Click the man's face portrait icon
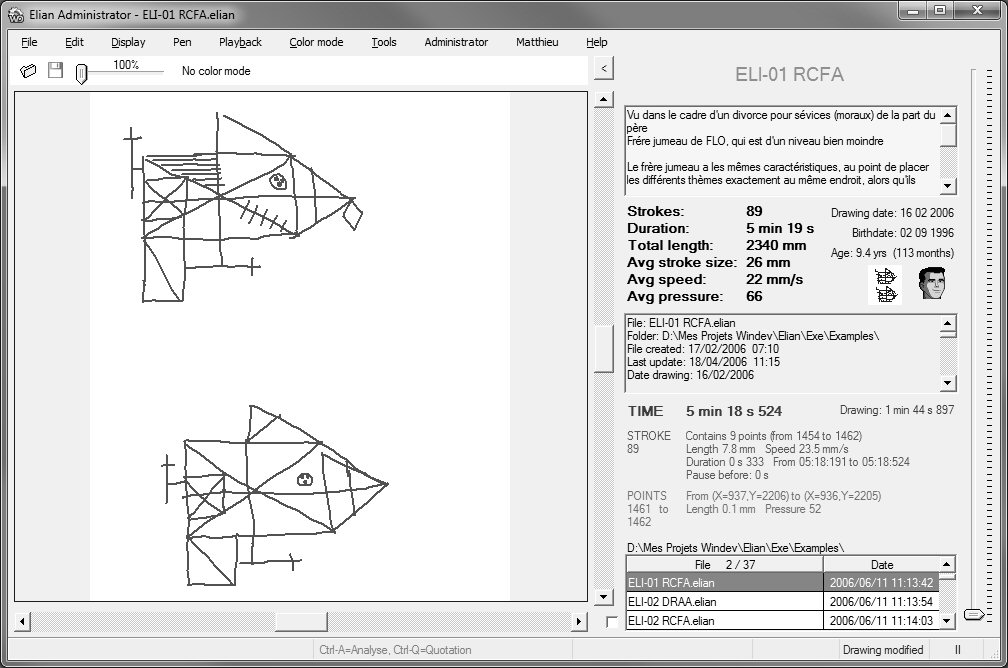The image size is (1008, 668). (932, 284)
